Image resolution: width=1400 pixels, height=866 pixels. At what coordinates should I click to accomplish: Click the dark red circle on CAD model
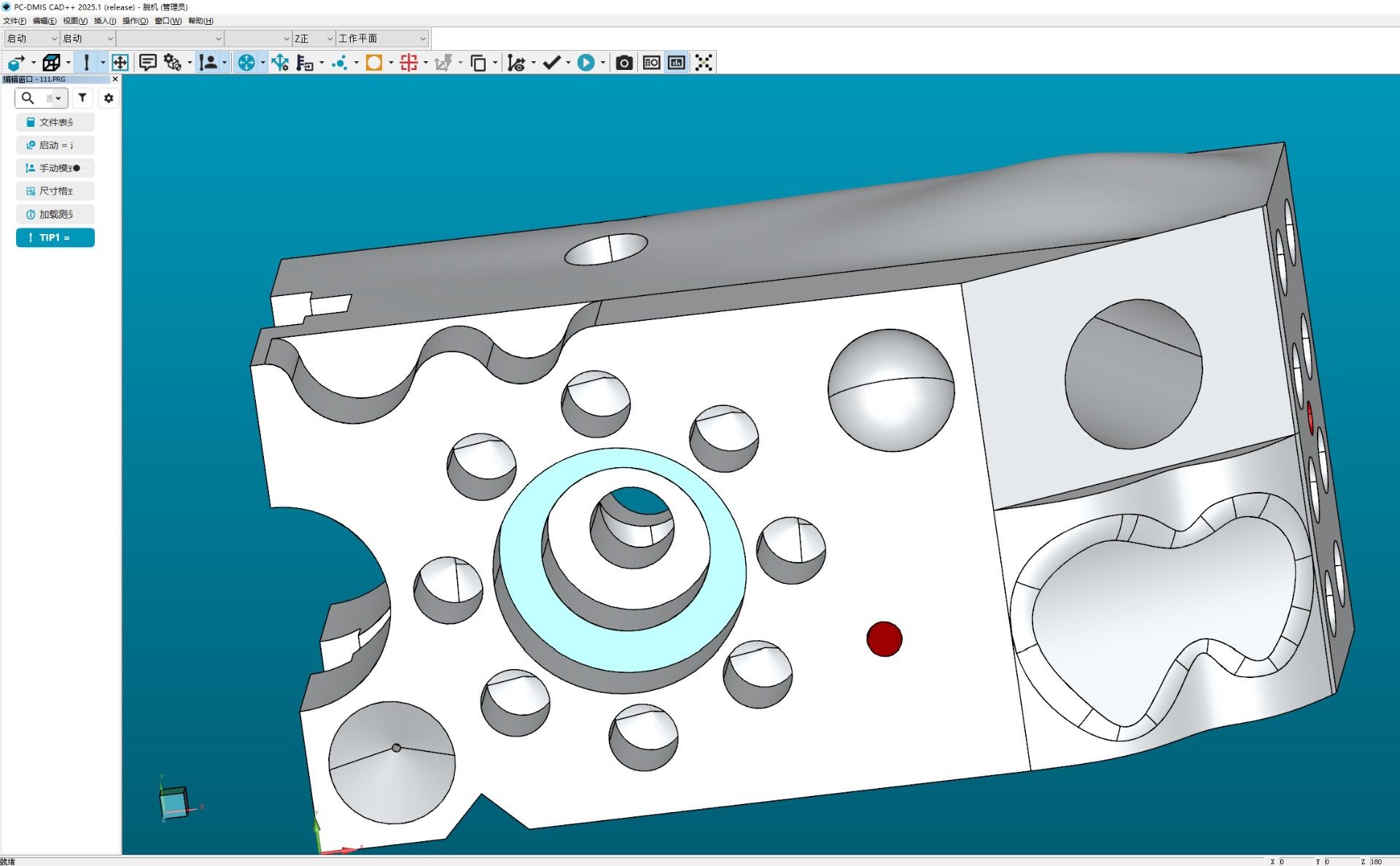tap(884, 639)
